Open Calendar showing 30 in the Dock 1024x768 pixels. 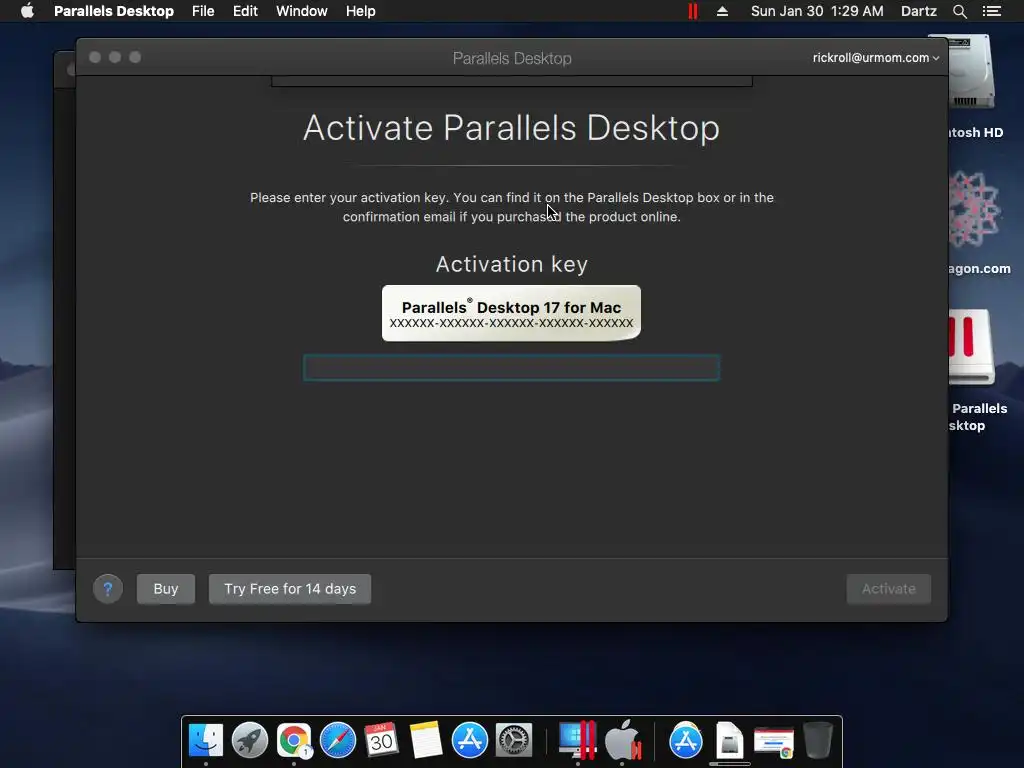pos(381,740)
